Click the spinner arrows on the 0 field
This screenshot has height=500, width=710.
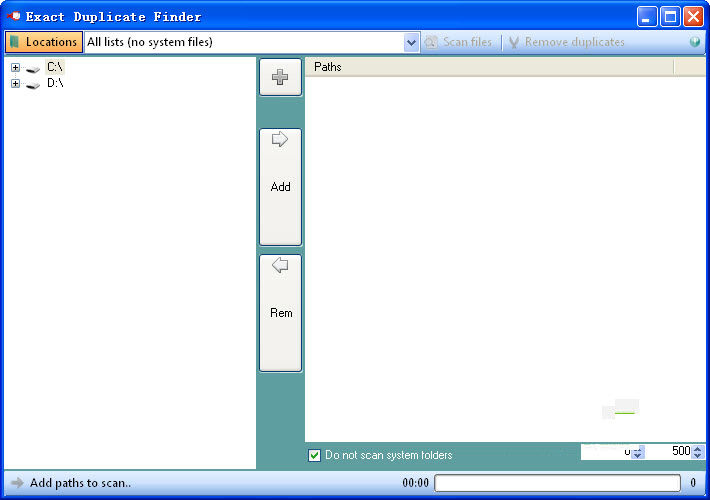639,452
